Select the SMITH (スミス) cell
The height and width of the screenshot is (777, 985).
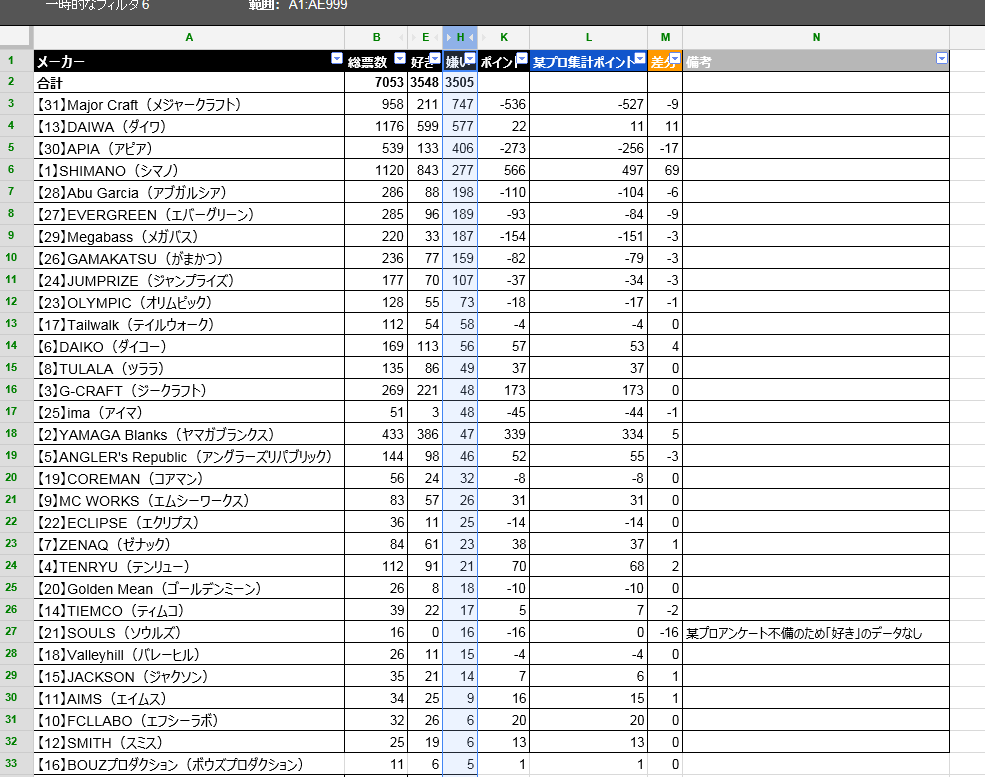[189, 742]
